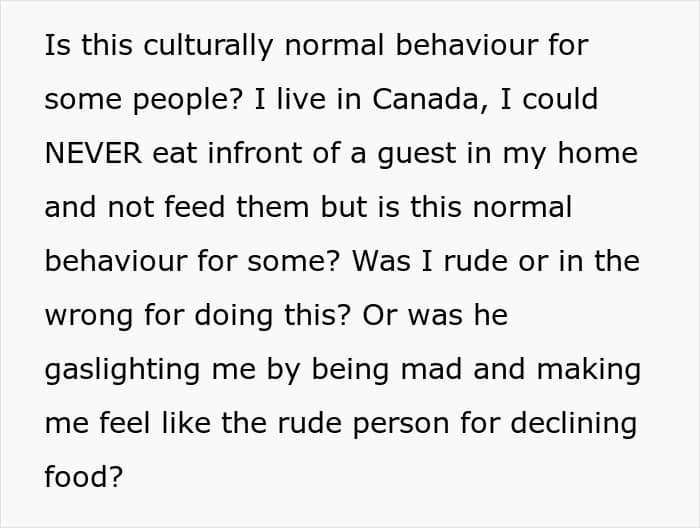
Task: Click the word "Canada" in the text
Action: (424, 100)
